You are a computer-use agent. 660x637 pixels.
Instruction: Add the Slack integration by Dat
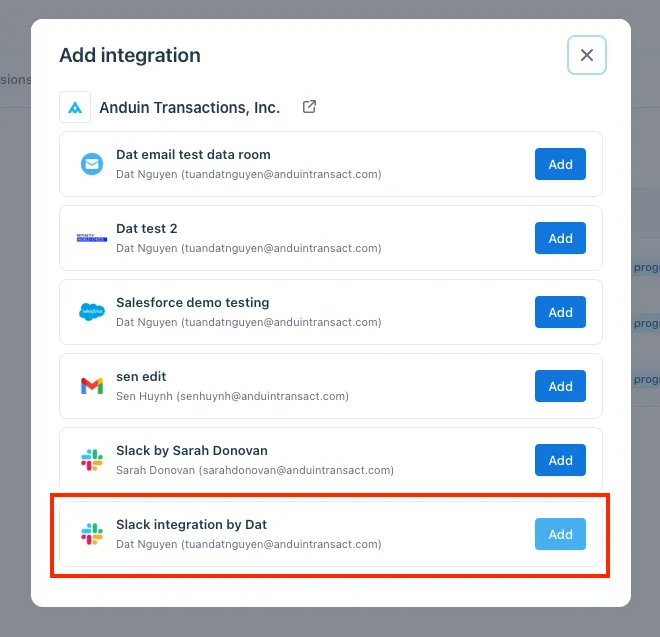(560, 534)
